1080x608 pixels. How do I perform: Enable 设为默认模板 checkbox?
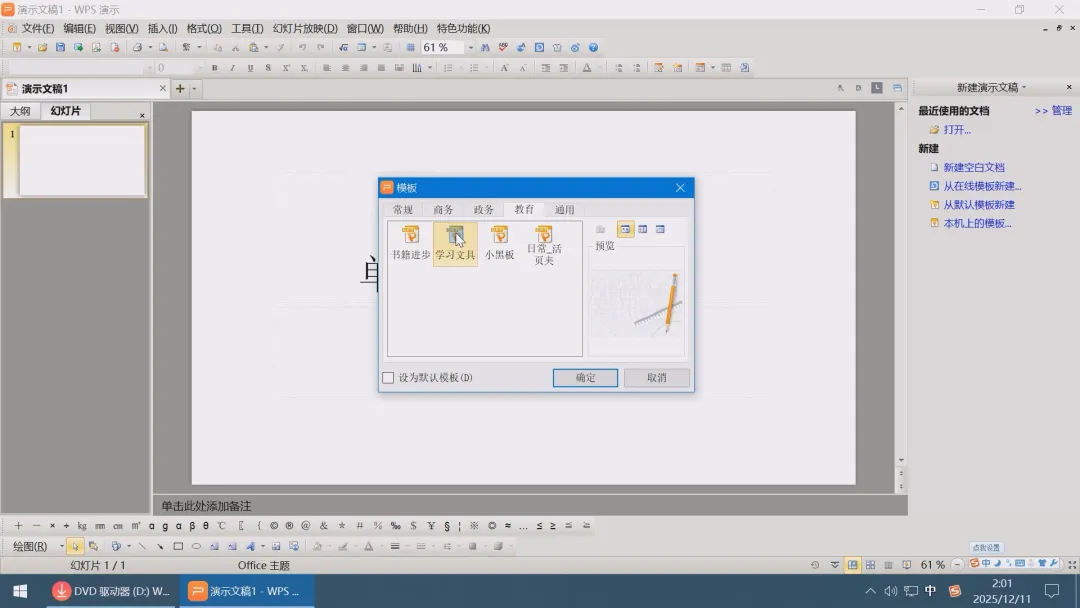(388, 377)
